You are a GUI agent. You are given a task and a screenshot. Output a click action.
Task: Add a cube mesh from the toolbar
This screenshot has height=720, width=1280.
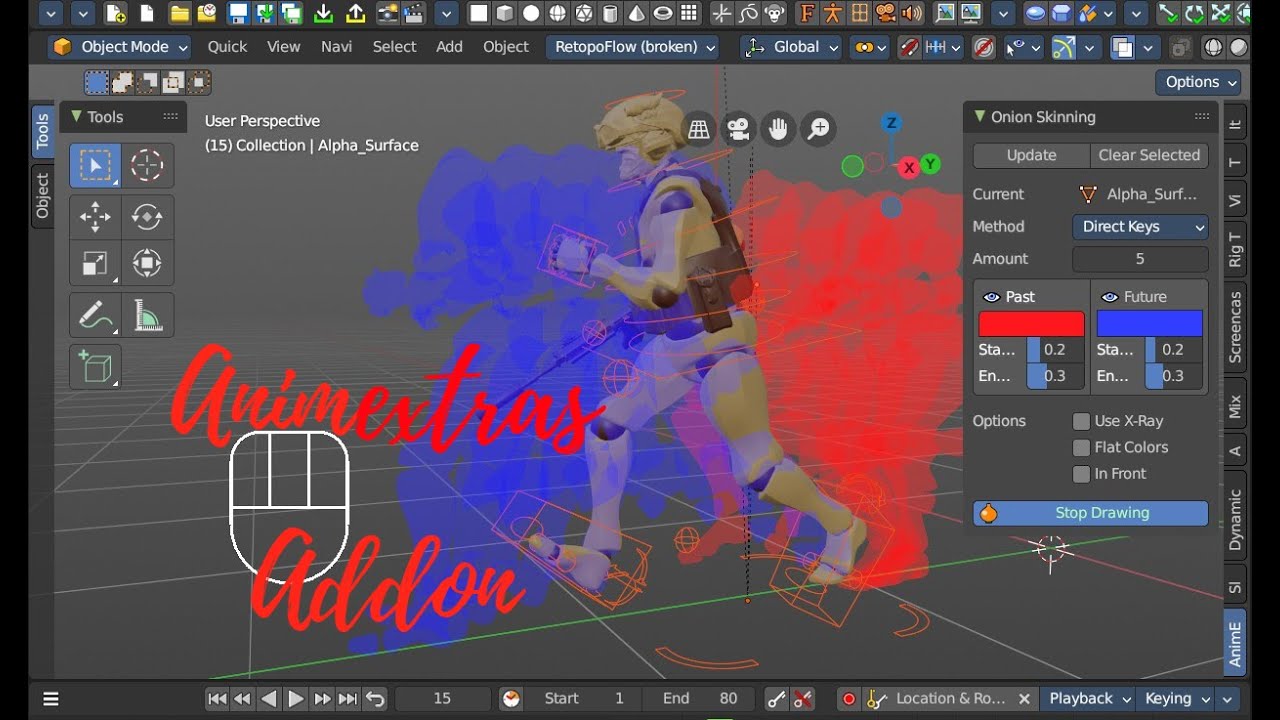click(505, 13)
